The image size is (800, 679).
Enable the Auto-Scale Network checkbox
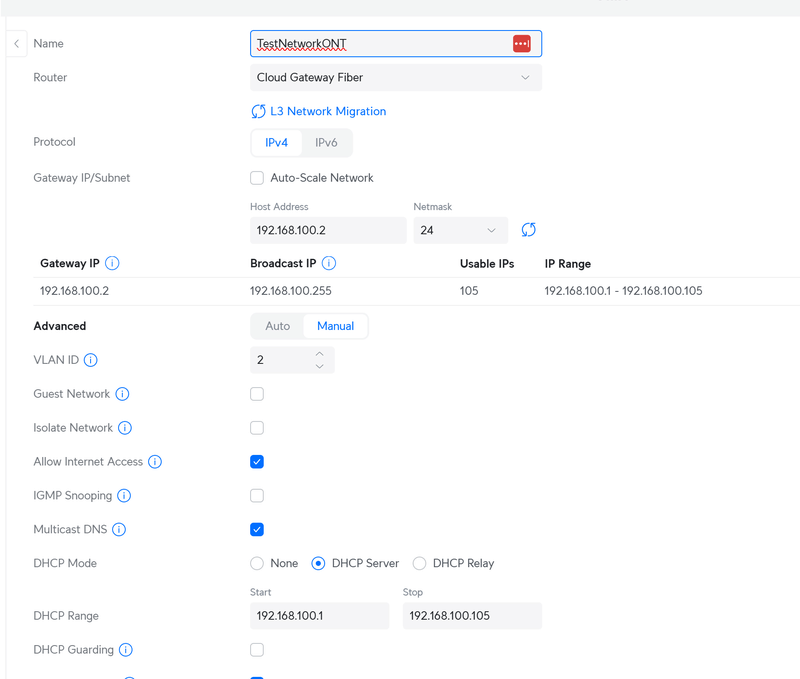(x=257, y=178)
